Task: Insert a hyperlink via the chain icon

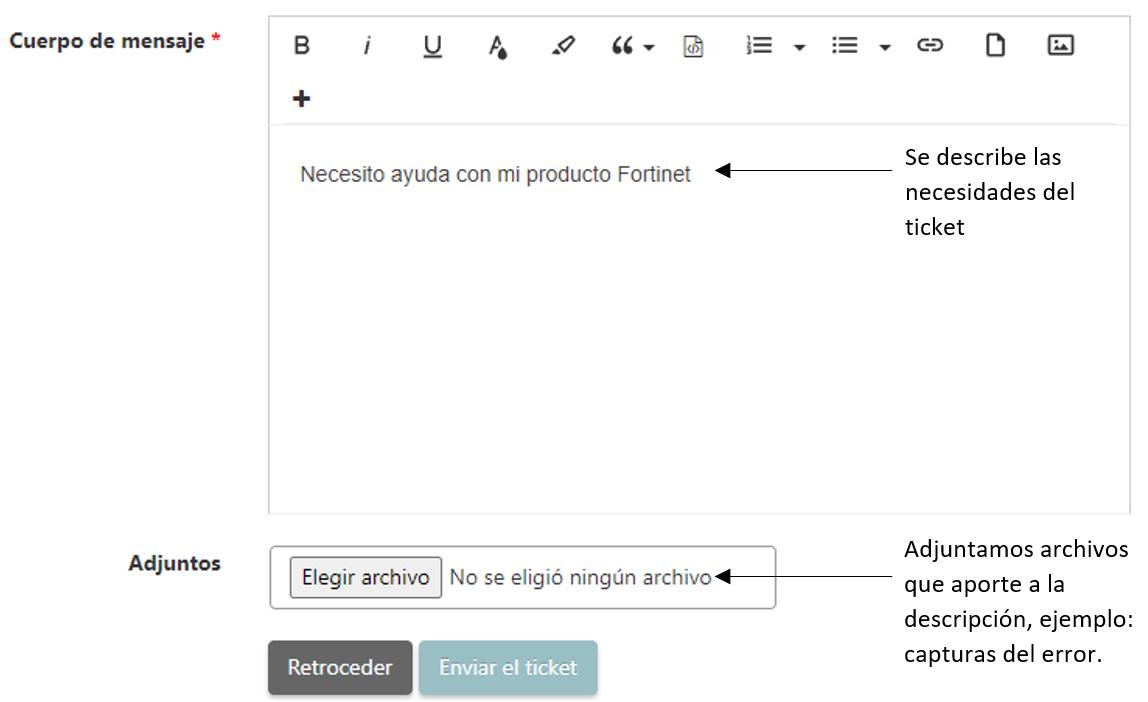Action: [x=930, y=46]
